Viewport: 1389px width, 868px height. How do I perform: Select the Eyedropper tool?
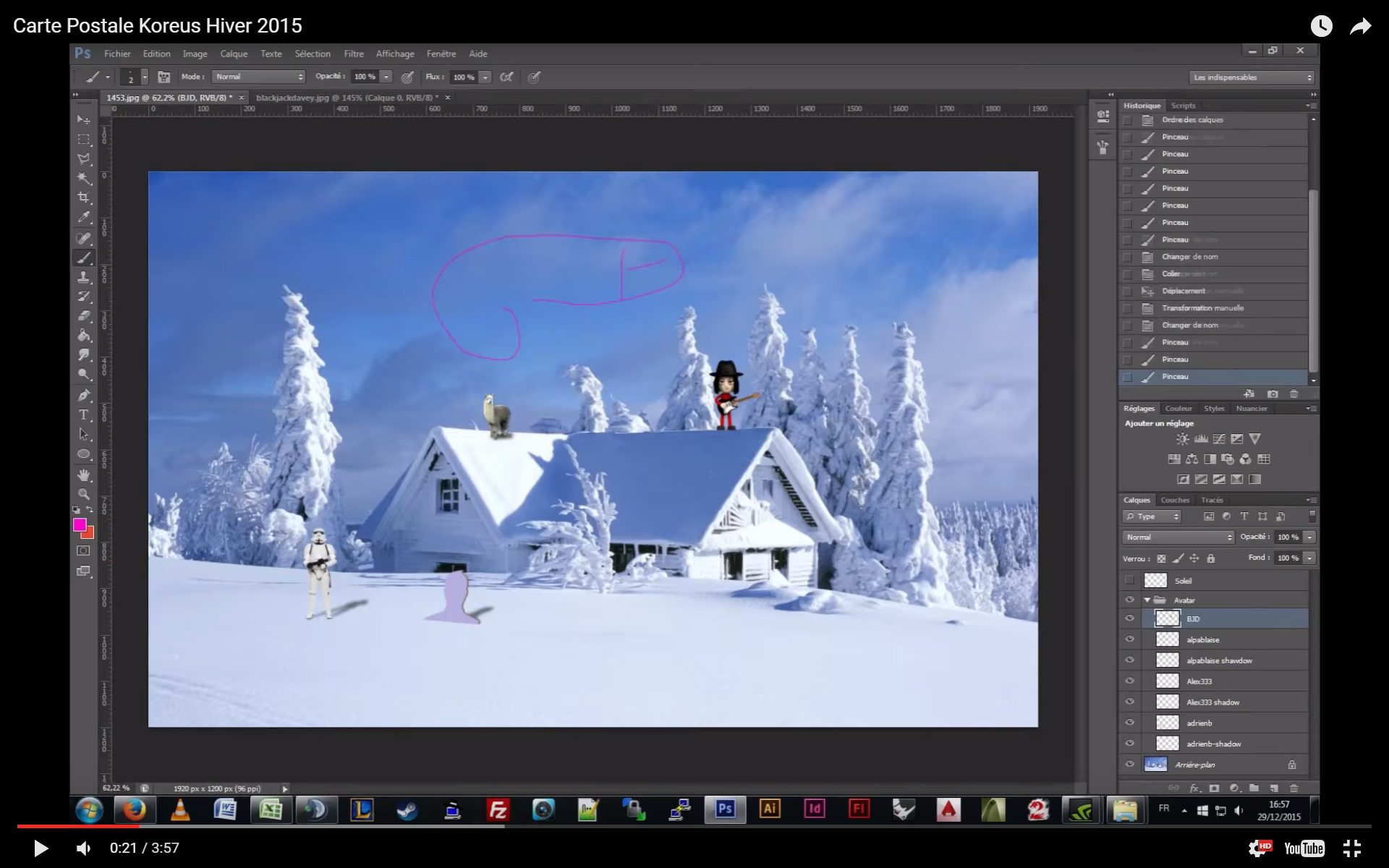[84, 217]
